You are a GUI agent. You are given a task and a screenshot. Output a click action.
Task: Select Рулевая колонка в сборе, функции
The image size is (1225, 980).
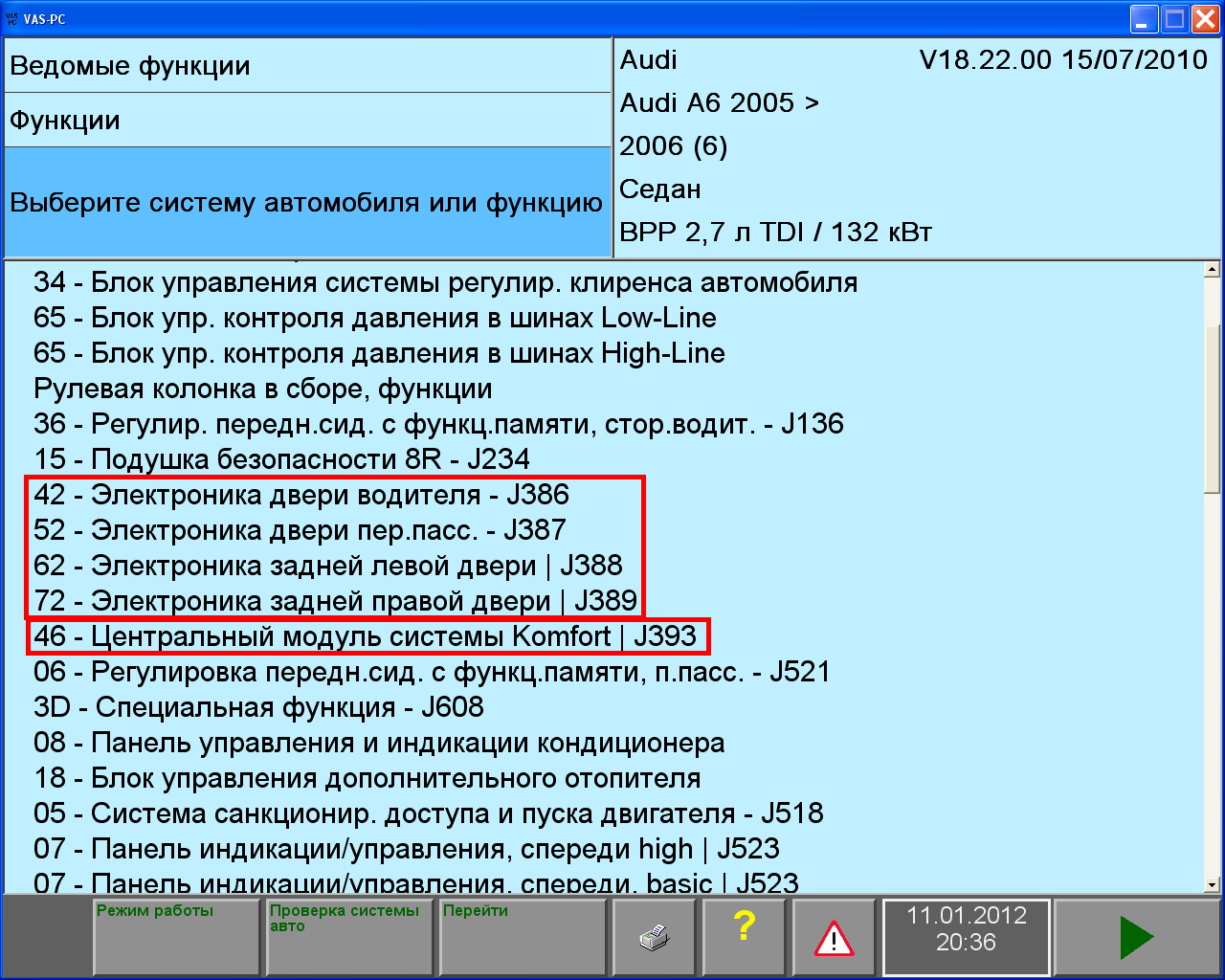click(x=263, y=389)
